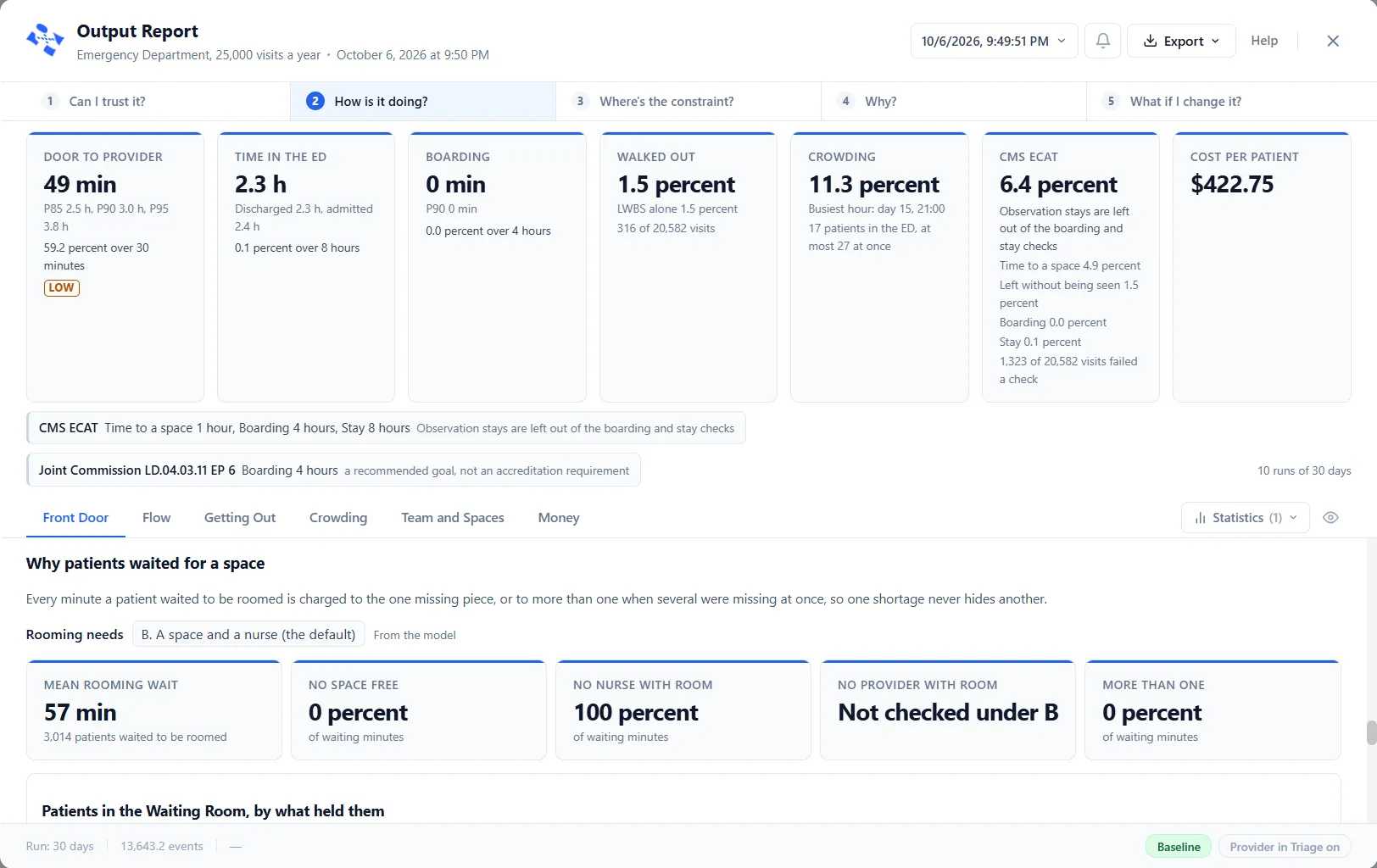Click the Help link

click(x=1264, y=41)
